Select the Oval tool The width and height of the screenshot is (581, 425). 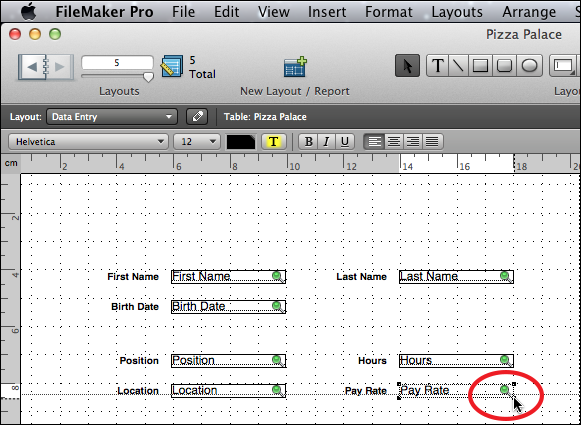[529, 66]
